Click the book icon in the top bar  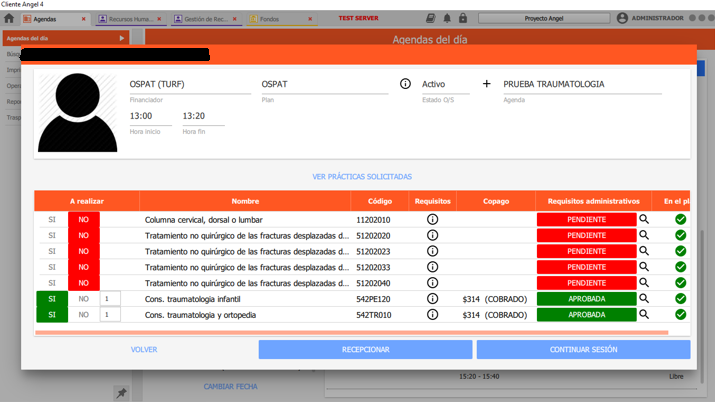coord(430,18)
